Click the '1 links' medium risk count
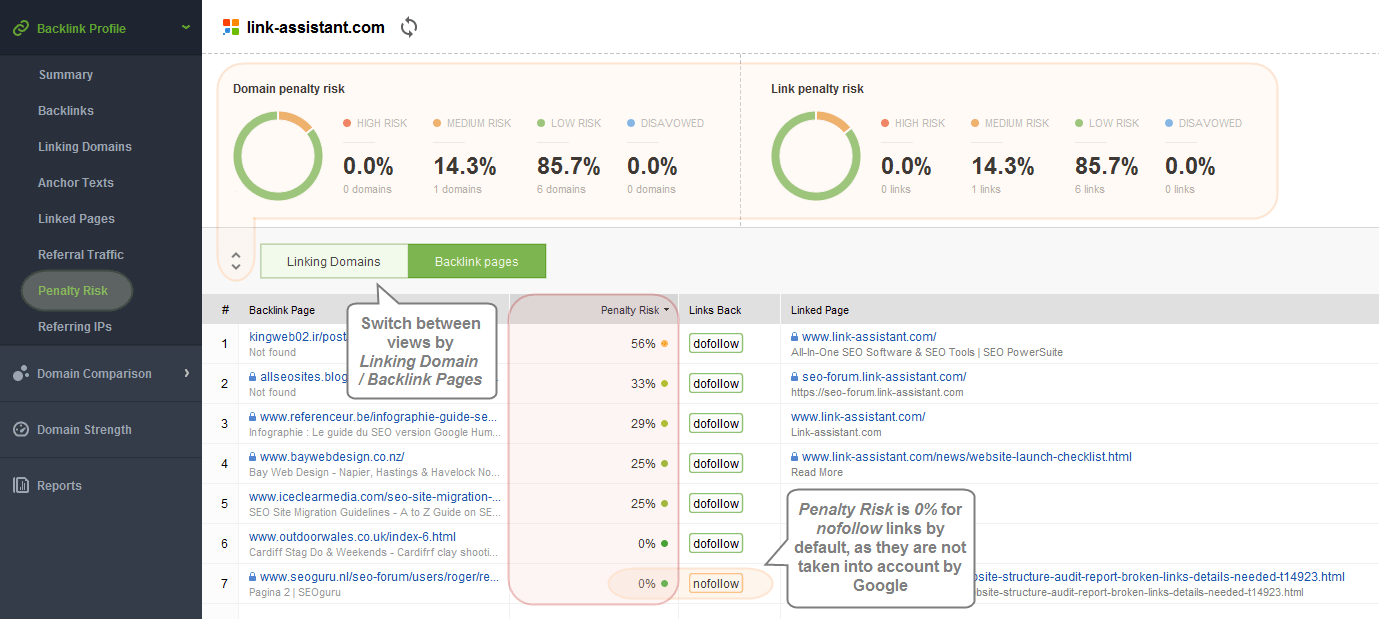The width and height of the screenshot is (1379, 619). [986, 190]
